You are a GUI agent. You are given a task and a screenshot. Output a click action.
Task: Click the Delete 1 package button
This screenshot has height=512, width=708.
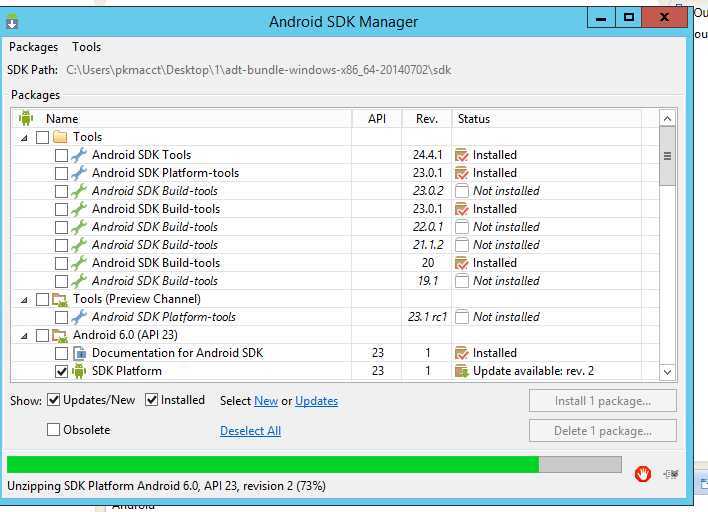tap(603, 431)
